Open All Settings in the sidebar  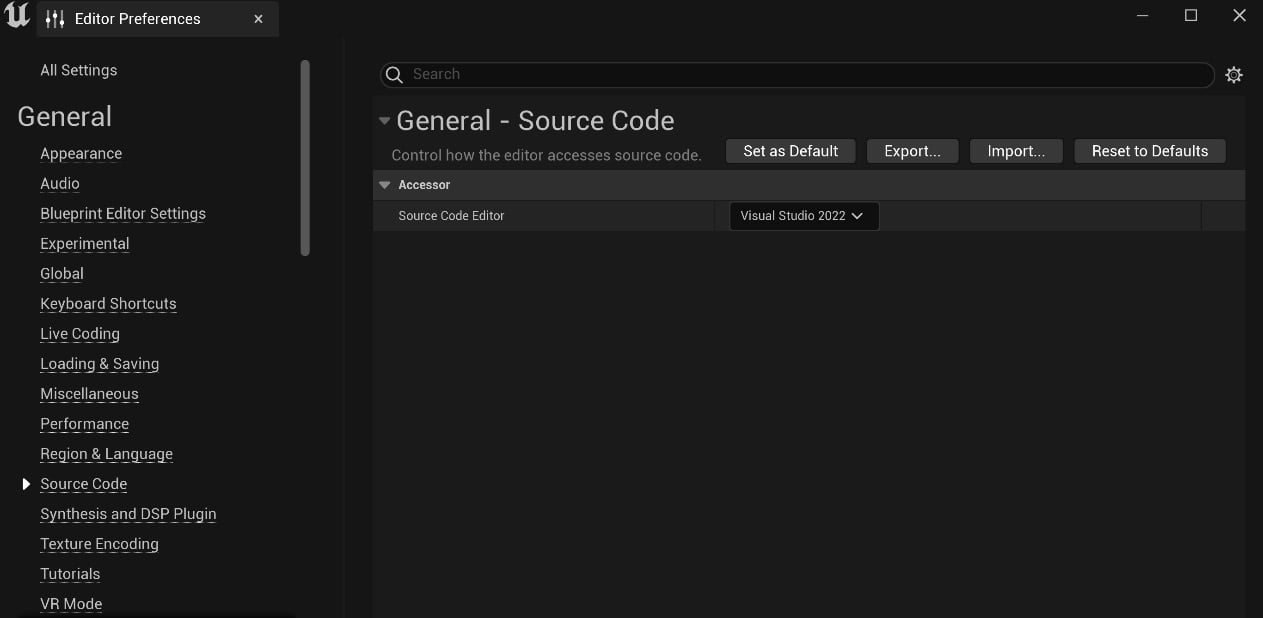tap(78, 70)
